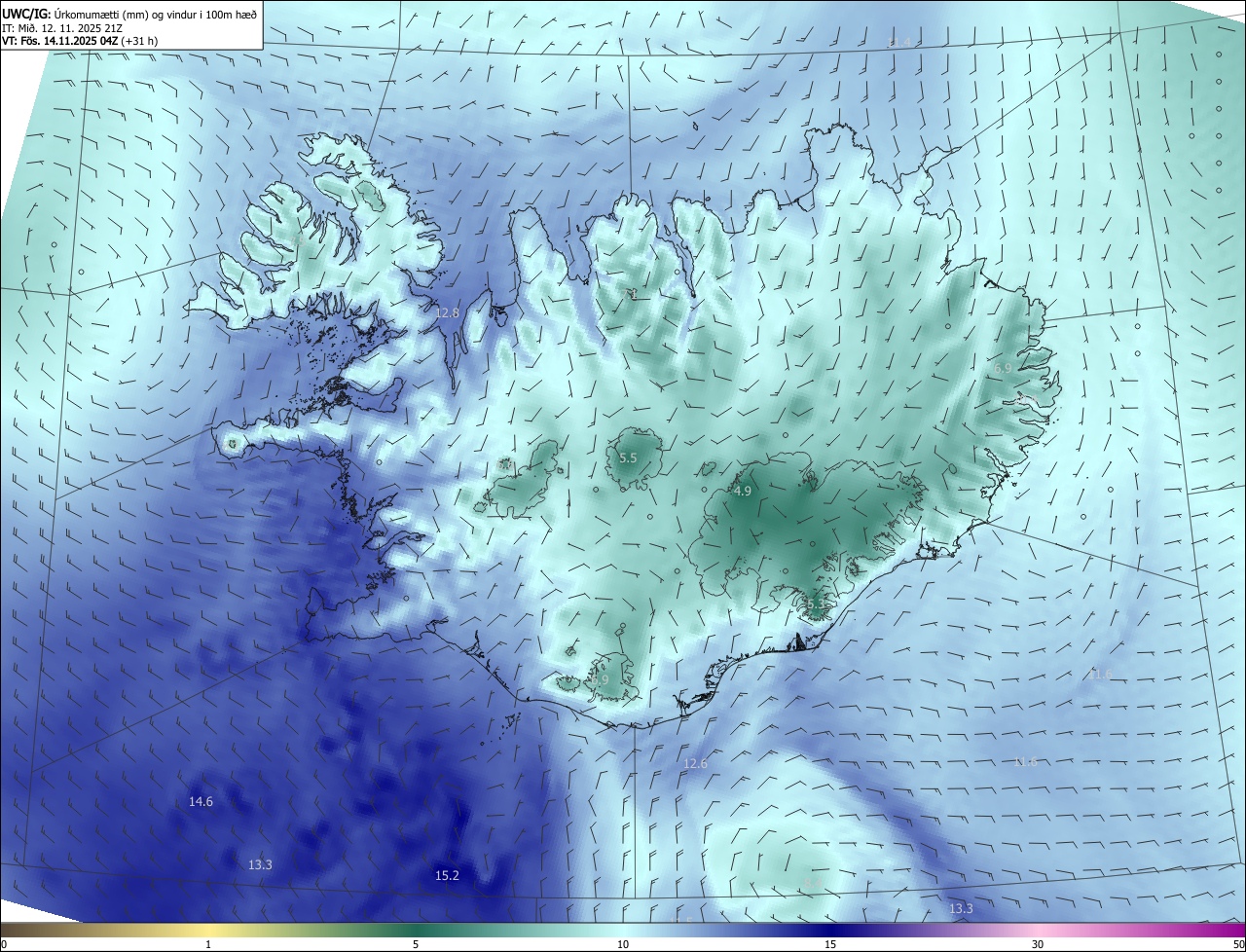Click the initial time line "IT: Mið. 12. 11. 2025 21Z"
Viewport: 1246px width, 952px height.
pyautogui.click(x=61, y=28)
